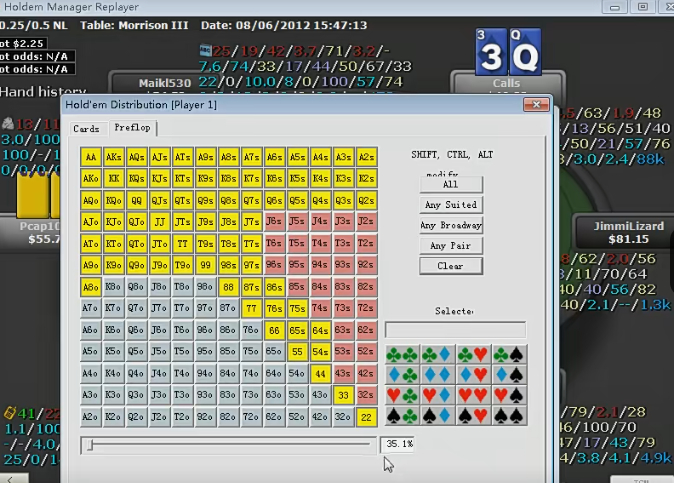Toggle the J6s hand cell

pyautogui.click(x=274, y=222)
